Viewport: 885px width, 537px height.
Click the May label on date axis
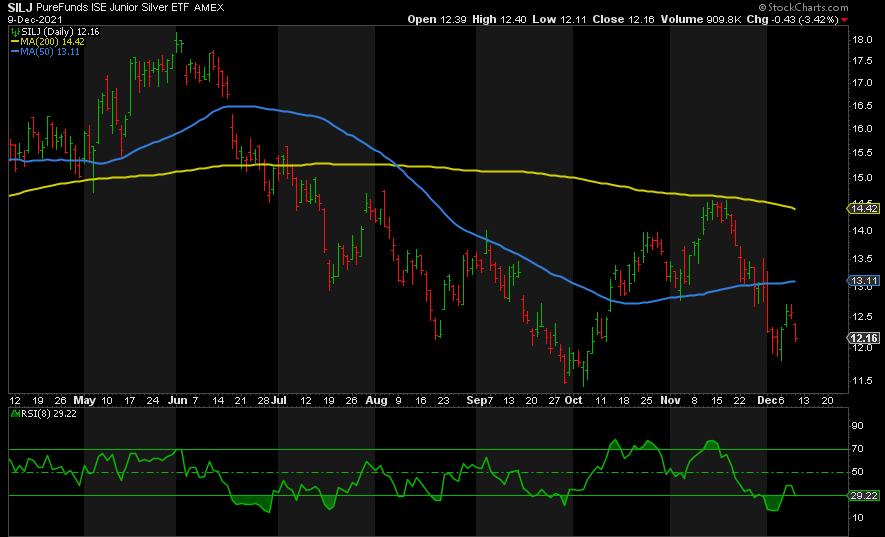[x=85, y=400]
